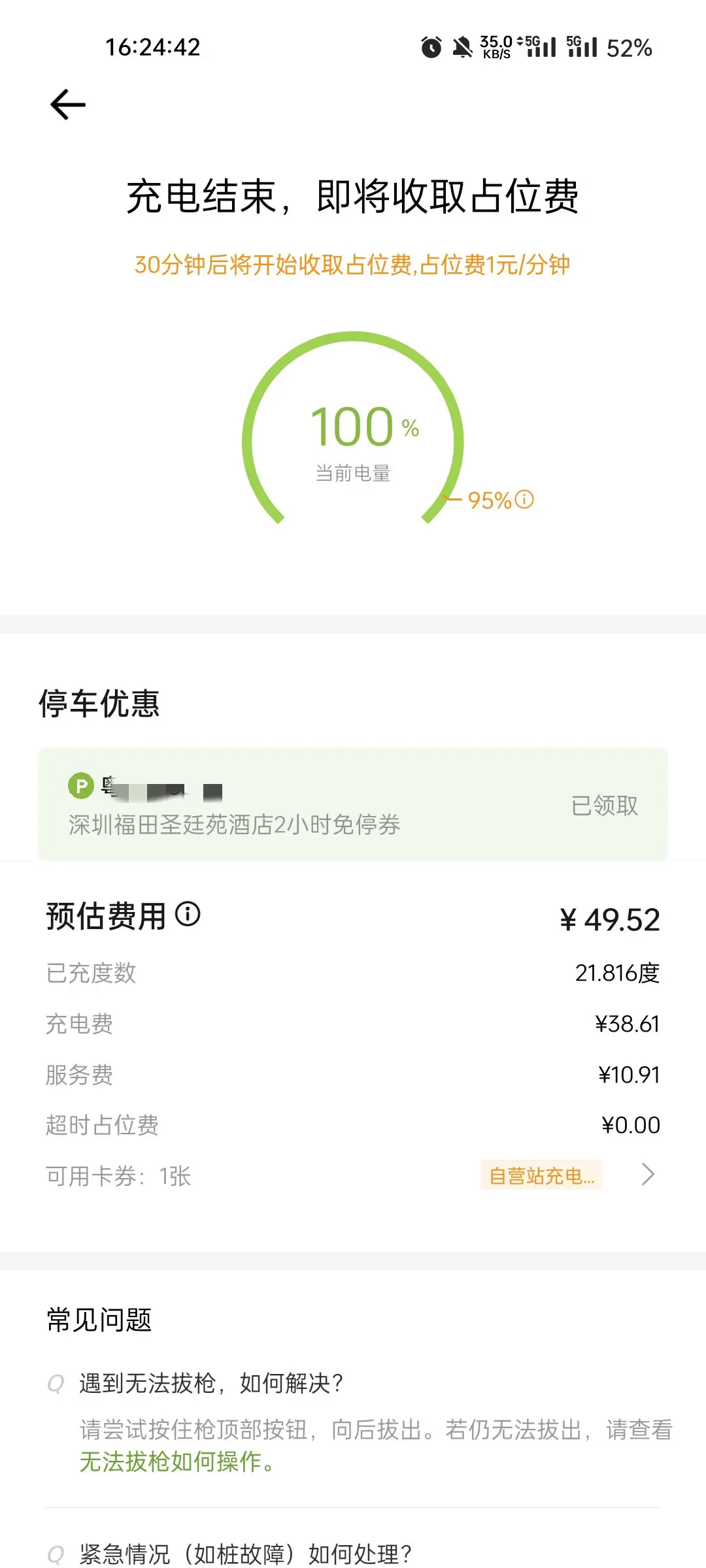Image resolution: width=706 pixels, height=1568 pixels.
Task: Tap the muted notification bell icon
Action: click(x=462, y=48)
